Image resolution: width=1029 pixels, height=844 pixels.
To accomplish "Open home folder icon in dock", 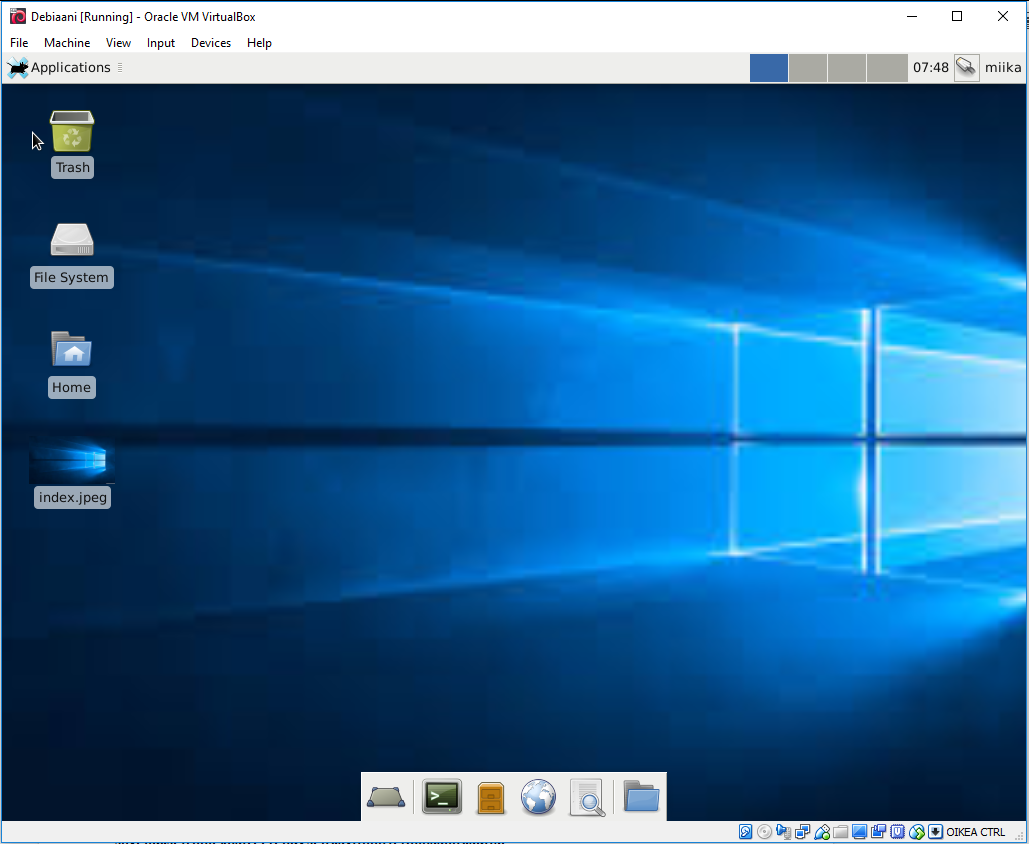I will point(640,796).
